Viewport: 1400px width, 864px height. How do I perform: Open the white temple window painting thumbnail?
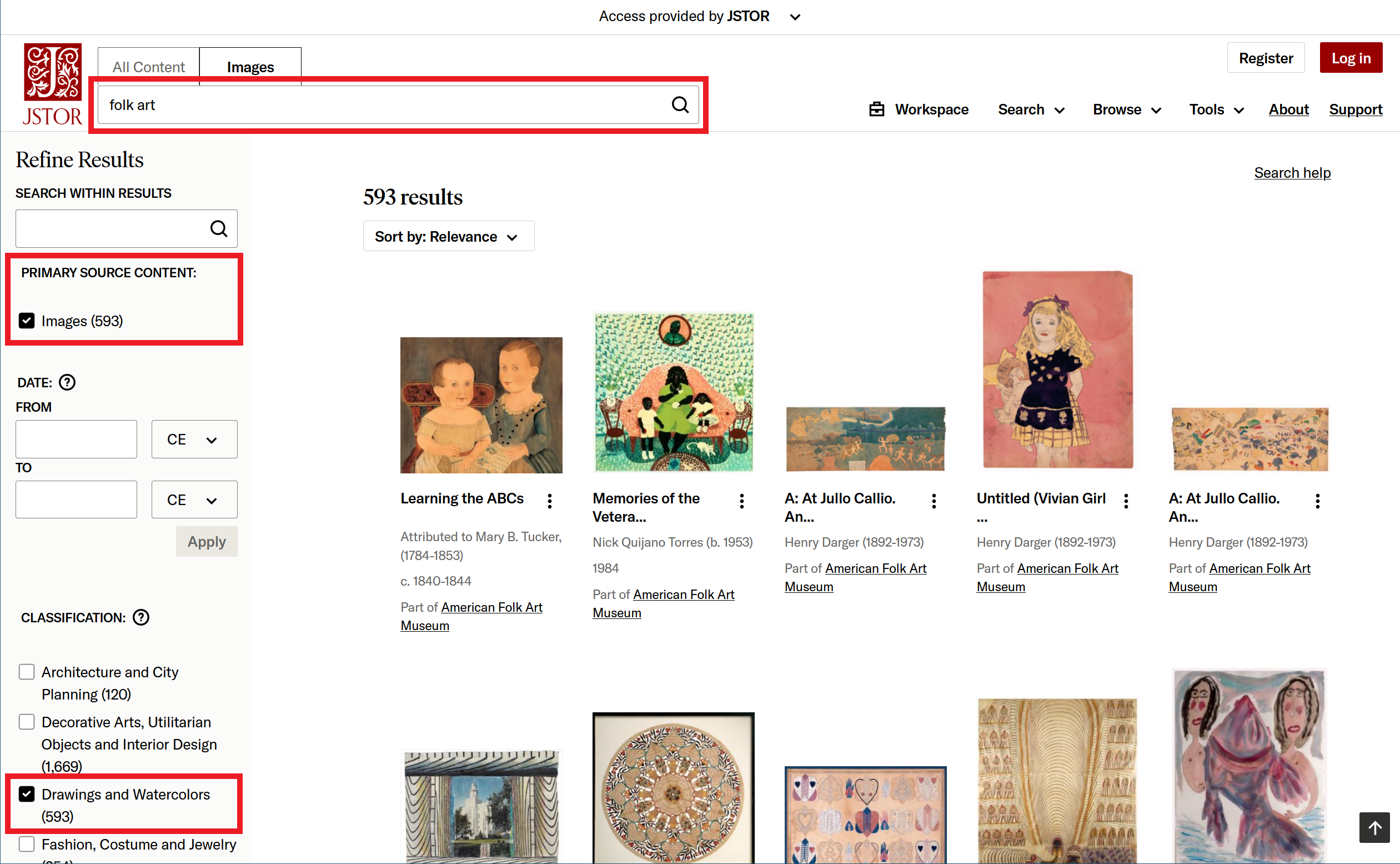coord(481,807)
